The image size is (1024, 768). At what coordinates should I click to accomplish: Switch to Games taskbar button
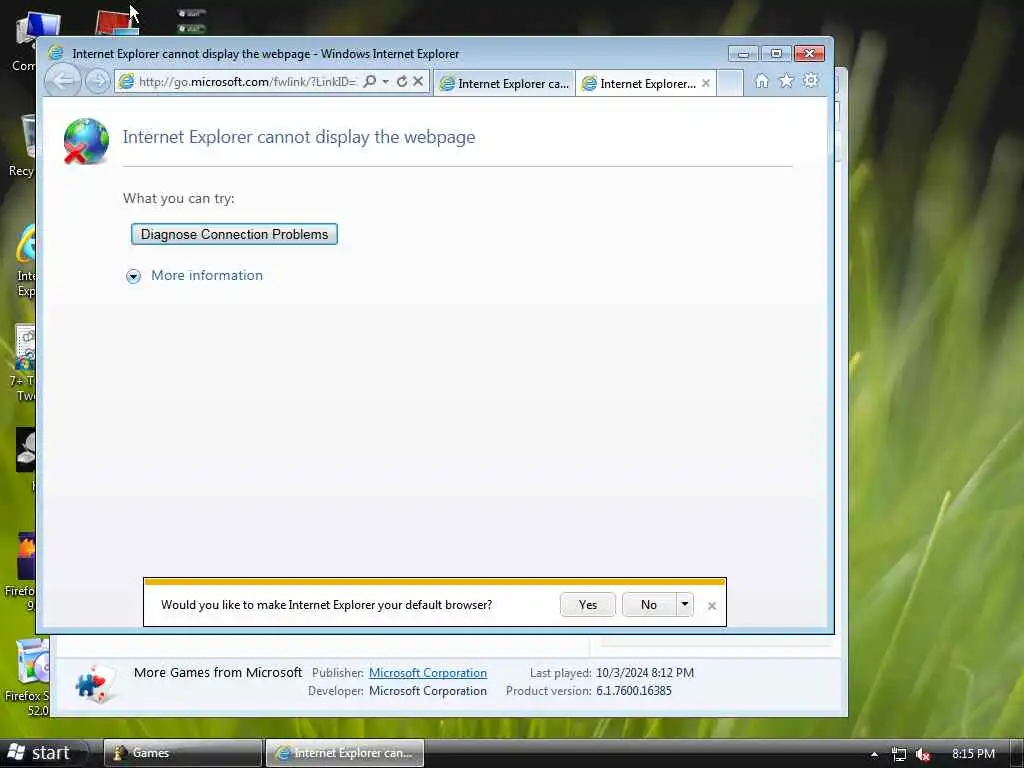pyautogui.click(x=182, y=753)
